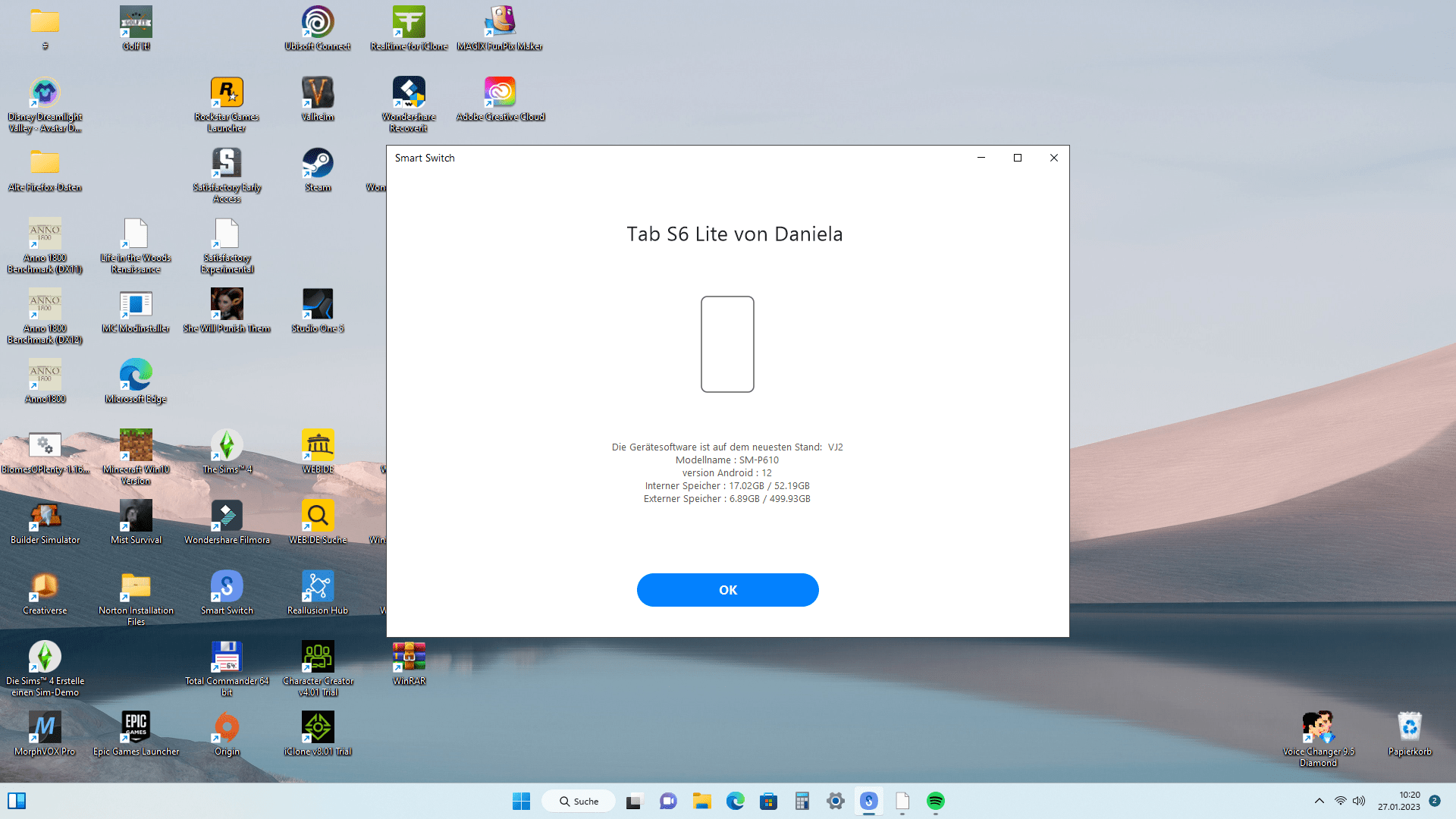
Task: Select the Adobe Creative Cloud icon
Action: [x=500, y=99]
